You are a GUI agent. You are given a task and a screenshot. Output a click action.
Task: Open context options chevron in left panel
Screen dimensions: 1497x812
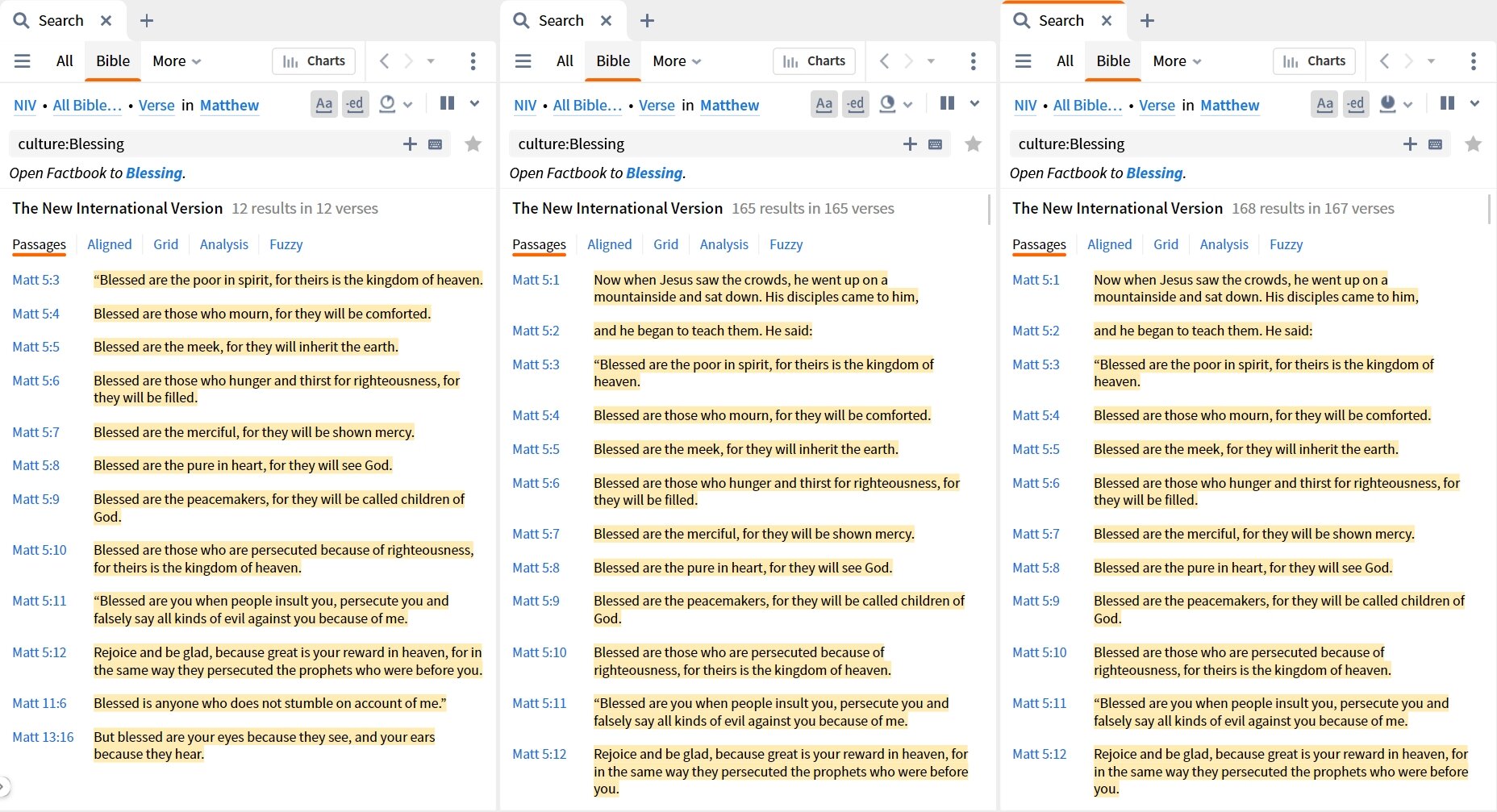[408, 105]
